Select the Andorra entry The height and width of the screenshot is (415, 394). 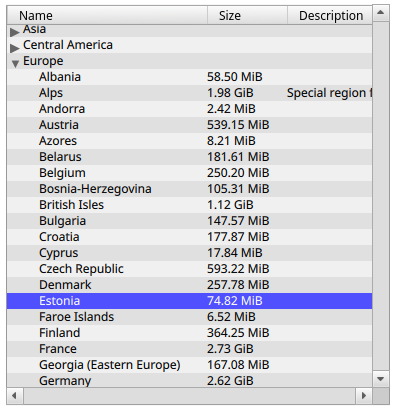click(189, 109)
